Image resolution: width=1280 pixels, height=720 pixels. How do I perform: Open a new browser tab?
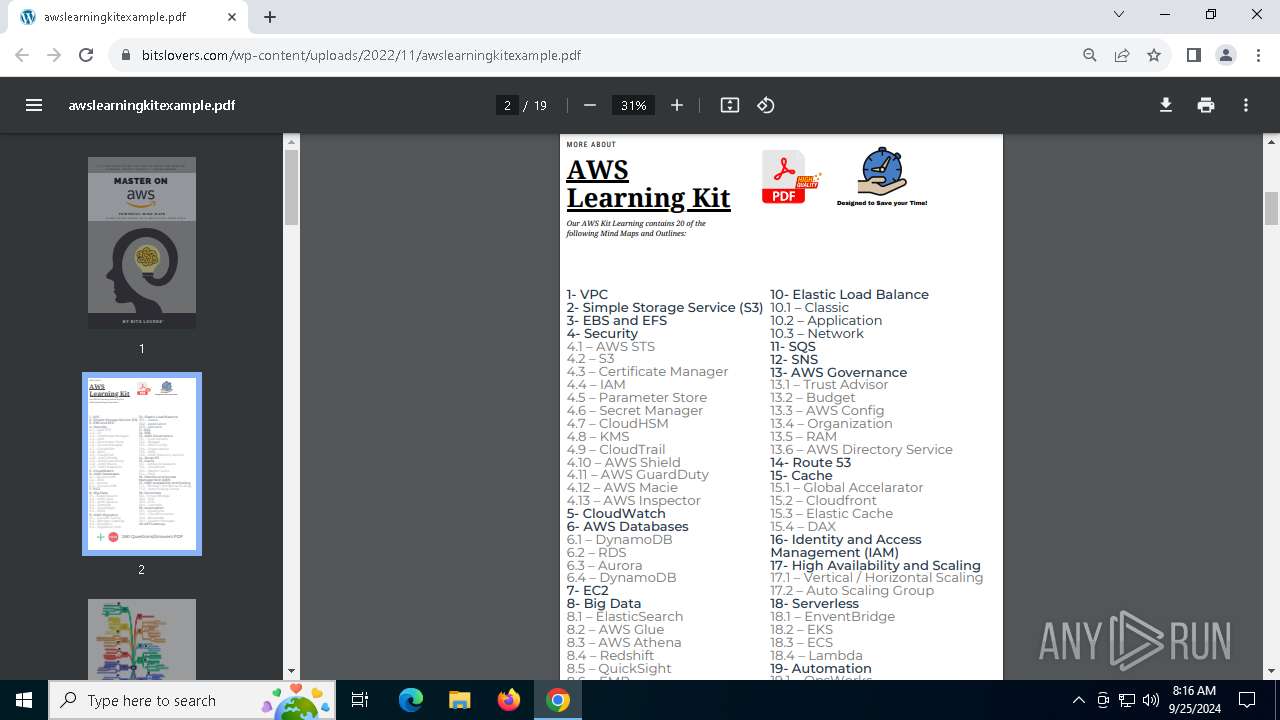(x=270, y=17)
